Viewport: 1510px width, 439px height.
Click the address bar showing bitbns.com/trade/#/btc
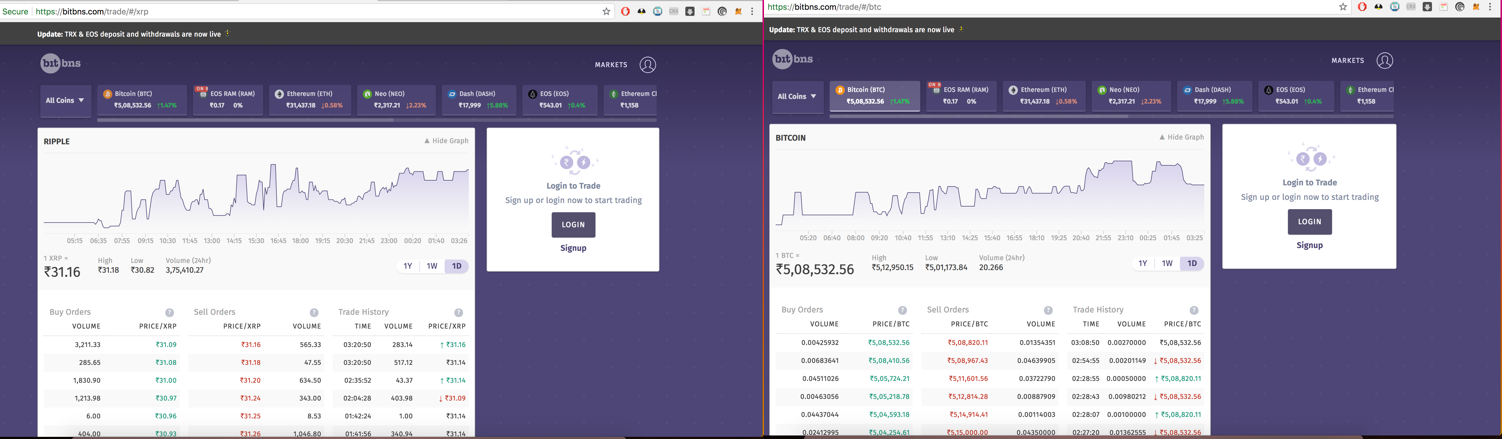coord(1050,7)
